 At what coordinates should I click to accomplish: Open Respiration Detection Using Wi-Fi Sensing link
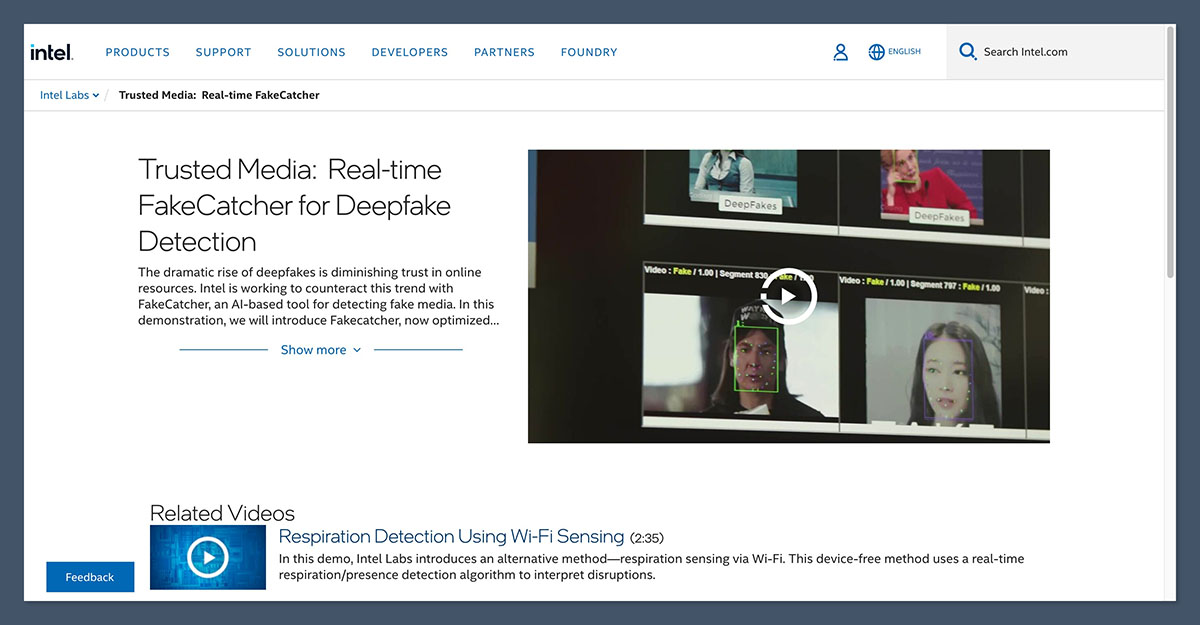point(451,537)
